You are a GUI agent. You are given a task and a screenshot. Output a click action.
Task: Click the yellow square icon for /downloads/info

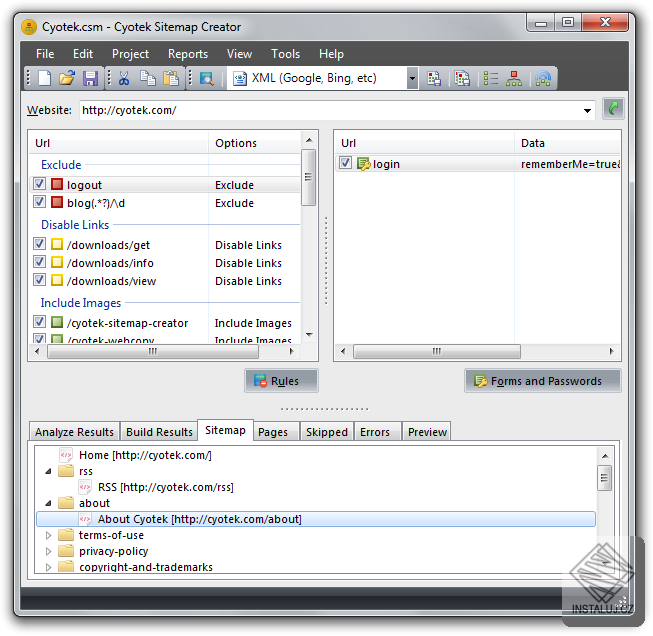point(57,262)
